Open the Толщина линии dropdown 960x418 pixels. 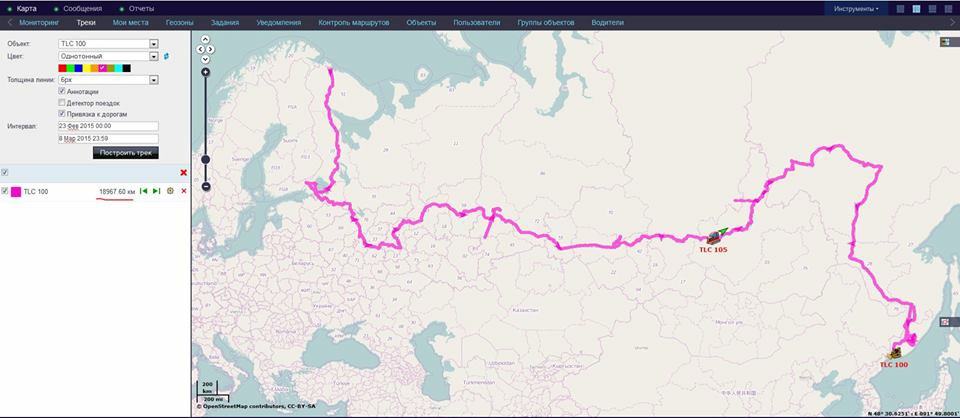108,80
